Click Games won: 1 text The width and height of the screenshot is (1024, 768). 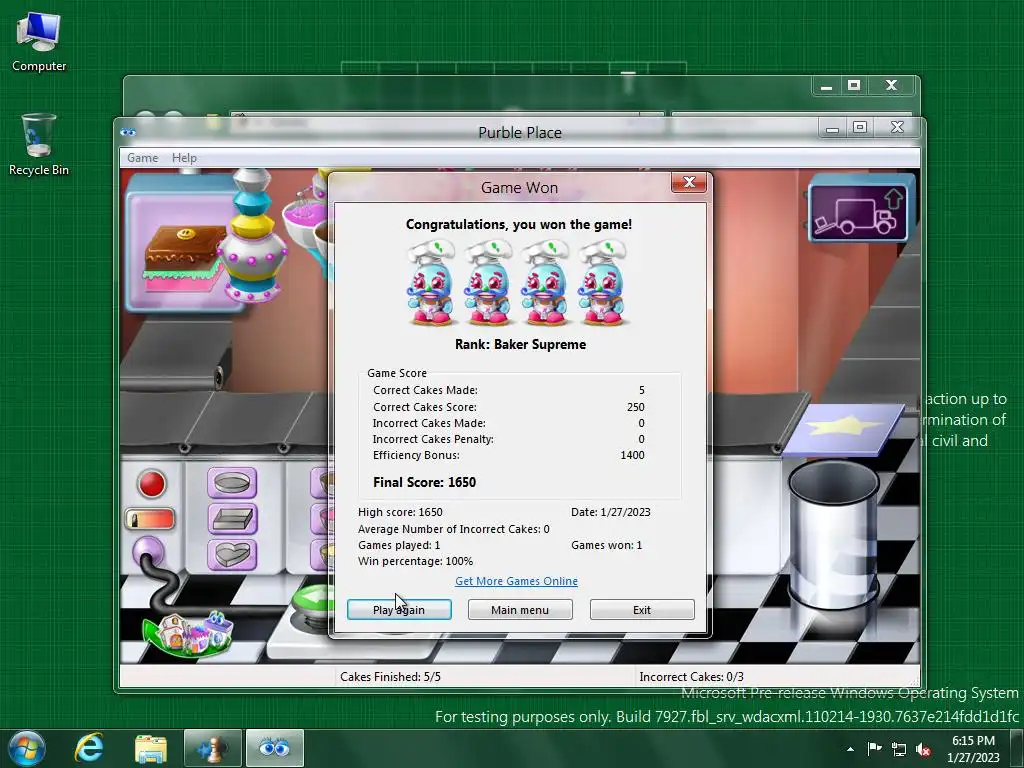point(607,545)
